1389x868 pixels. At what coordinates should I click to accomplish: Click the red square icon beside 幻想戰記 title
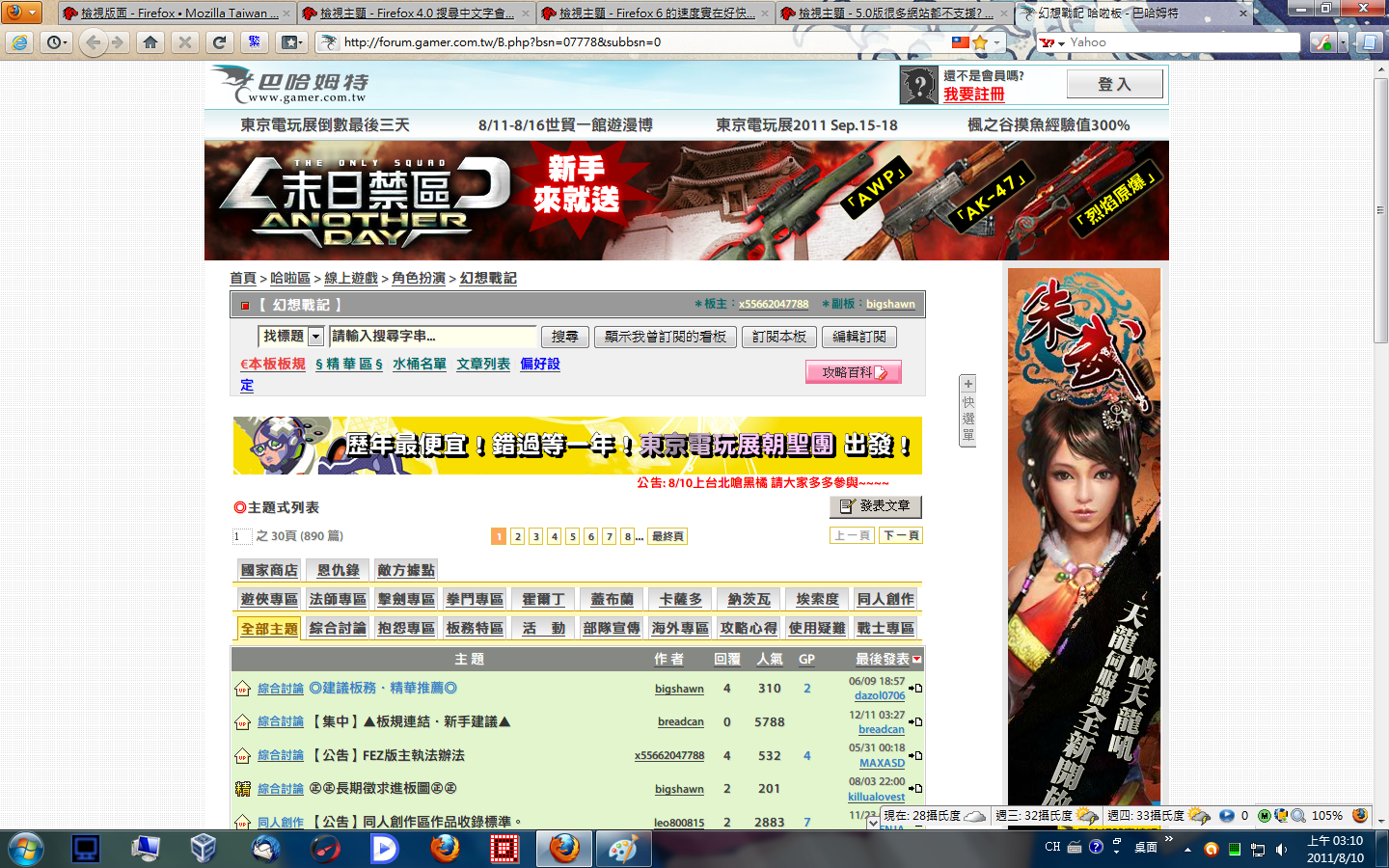pos(245,306)
